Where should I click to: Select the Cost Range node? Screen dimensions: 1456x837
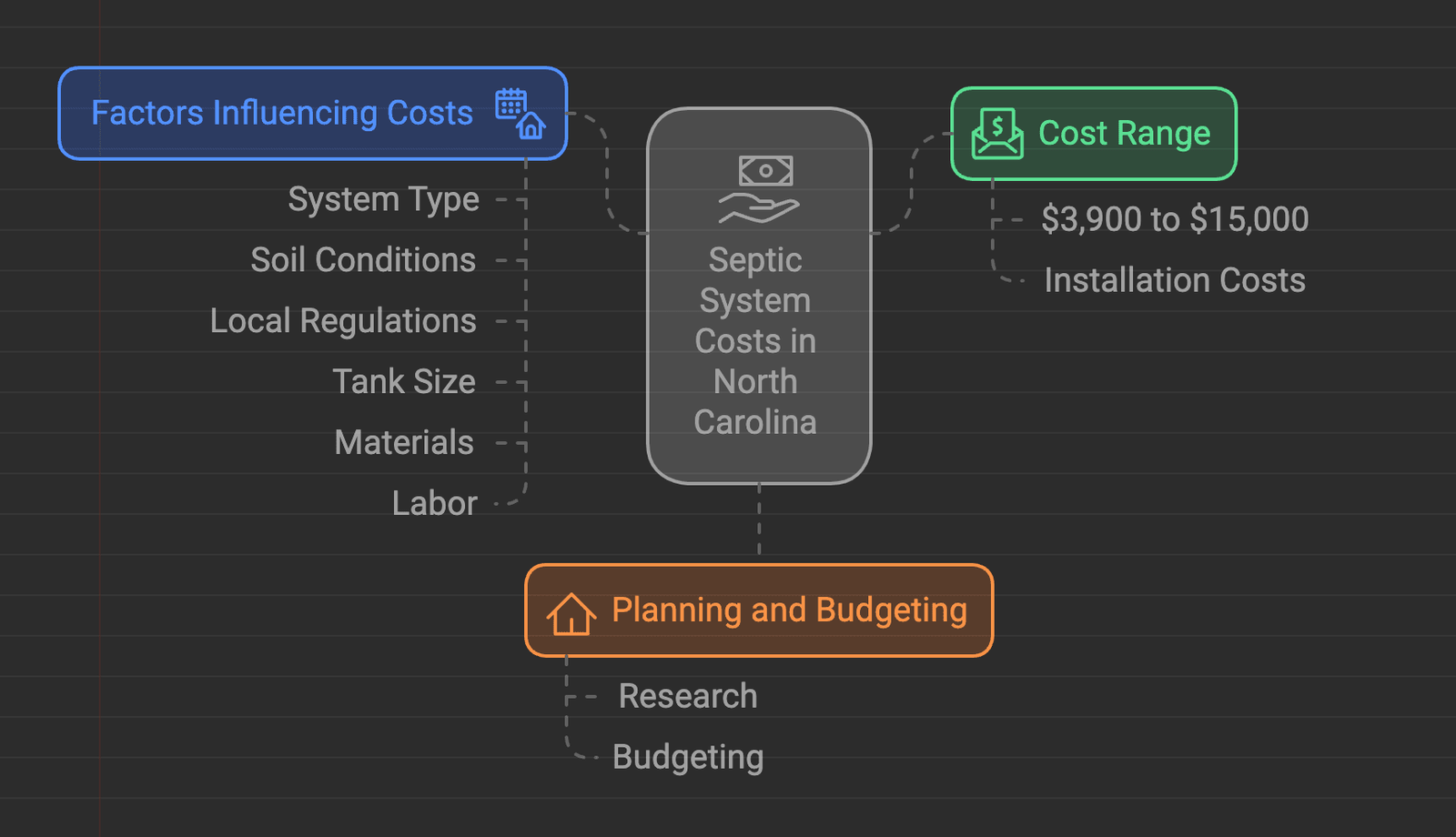click(1124, 132)
